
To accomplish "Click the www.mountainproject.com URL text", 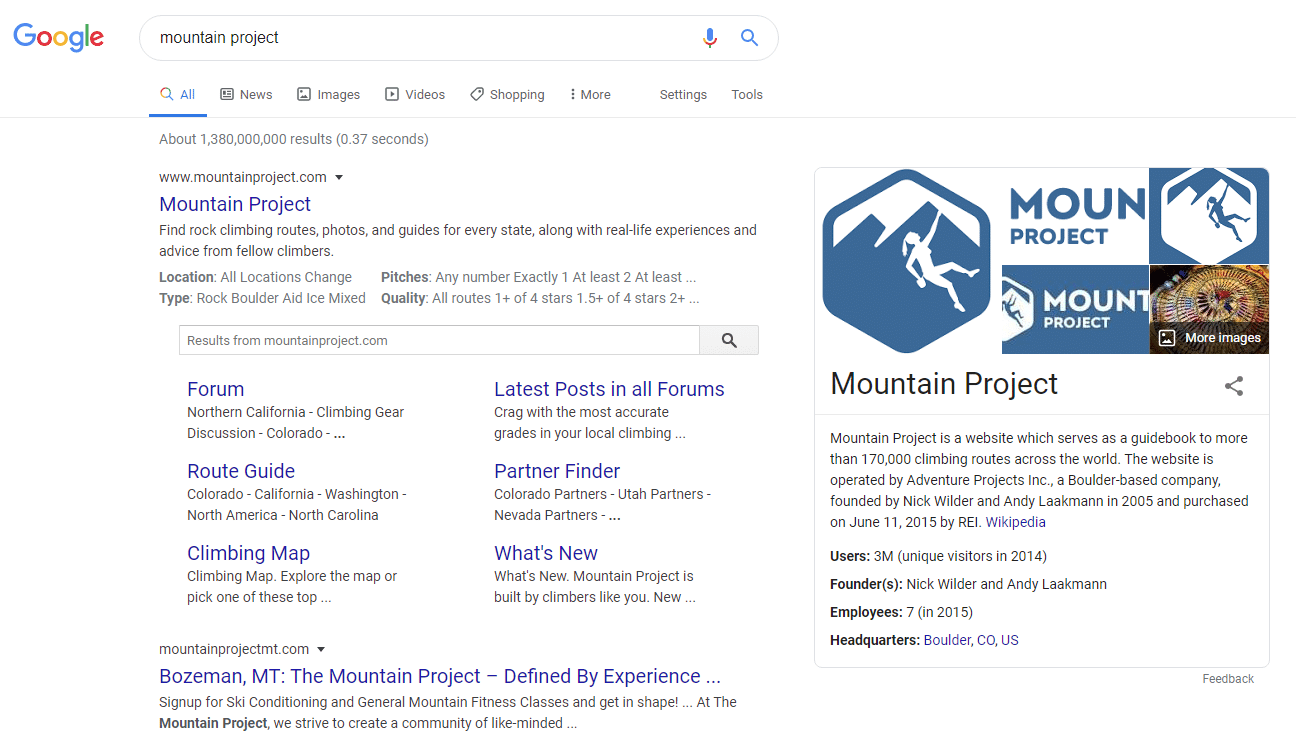I will 243,177.
